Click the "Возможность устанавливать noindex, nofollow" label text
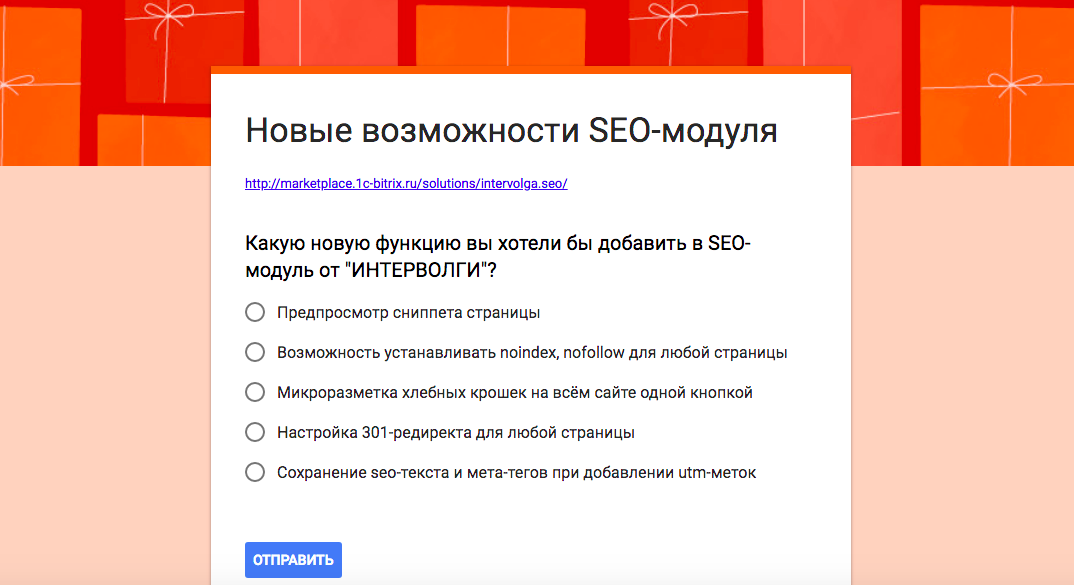This screenshot has height=585, width=1074. coord(531,353)
